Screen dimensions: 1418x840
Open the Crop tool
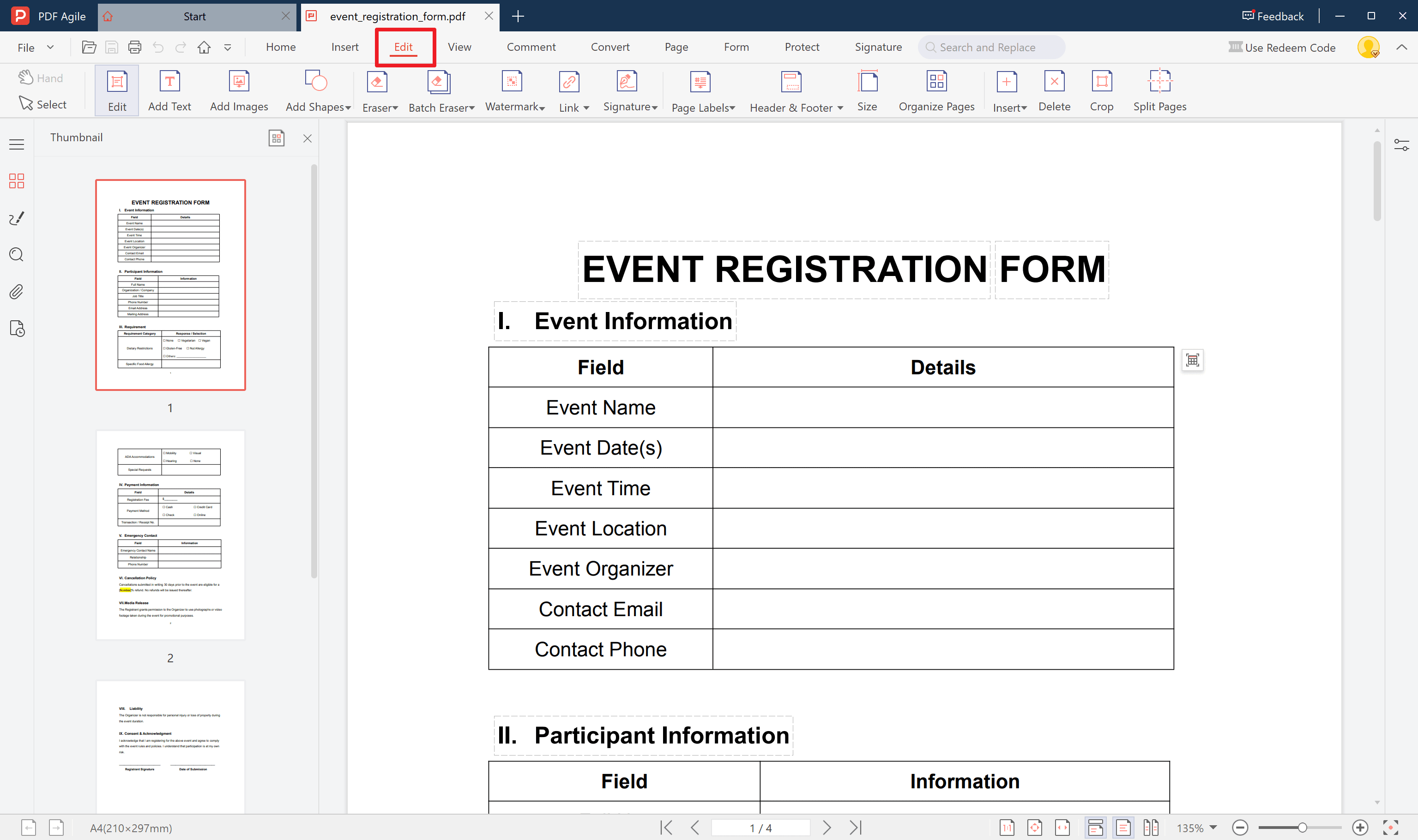1101,90
